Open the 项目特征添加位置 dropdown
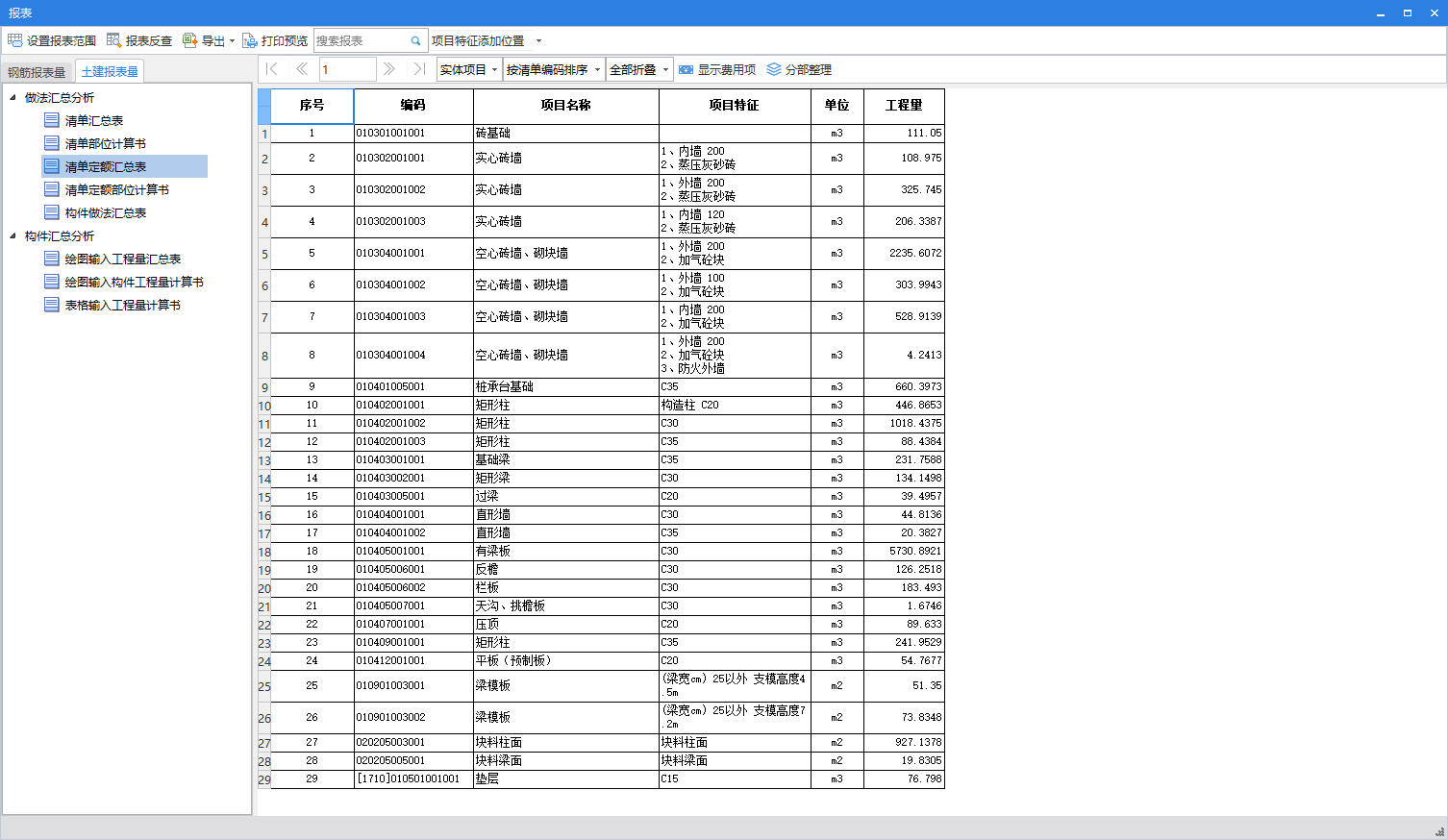1448x840 pixels. click(x=538, y=41)
